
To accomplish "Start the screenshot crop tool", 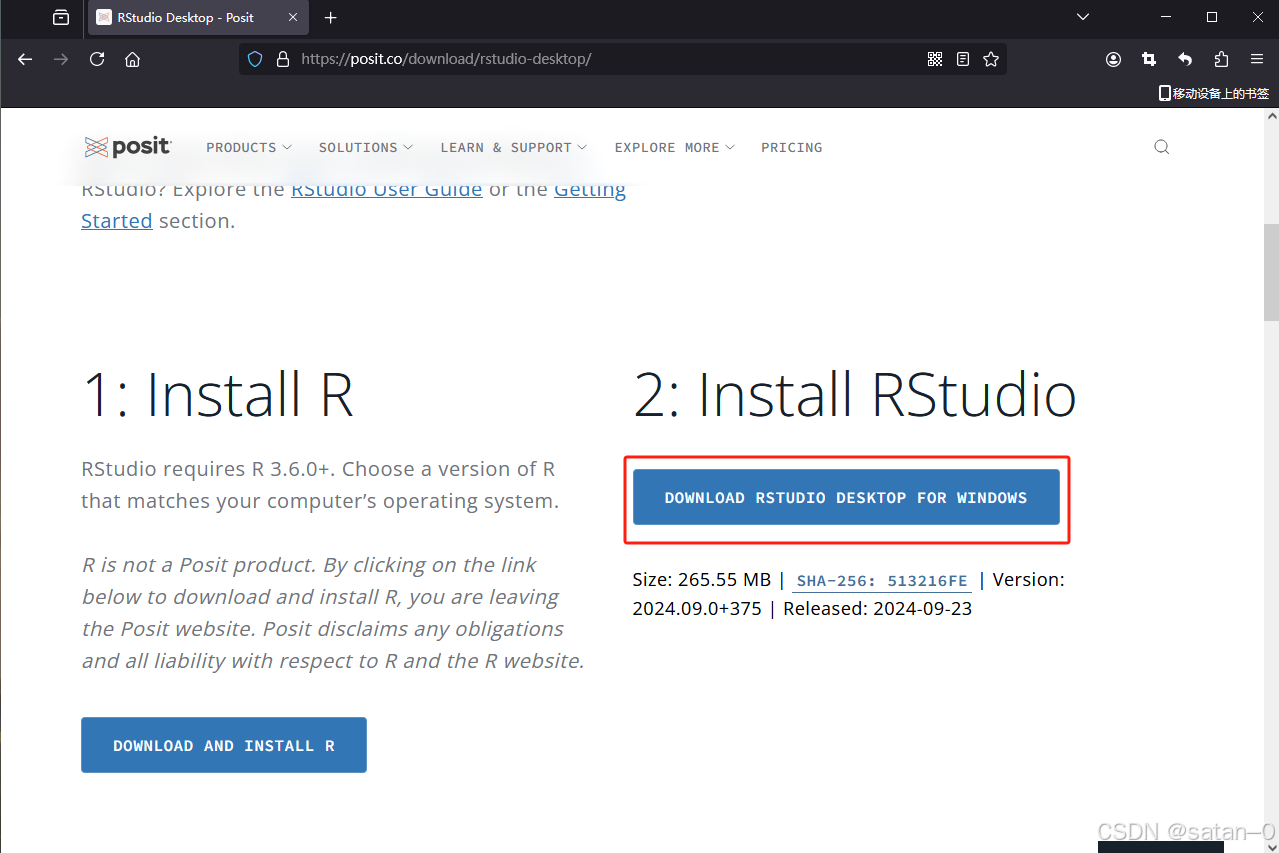I will (1149, 59).
